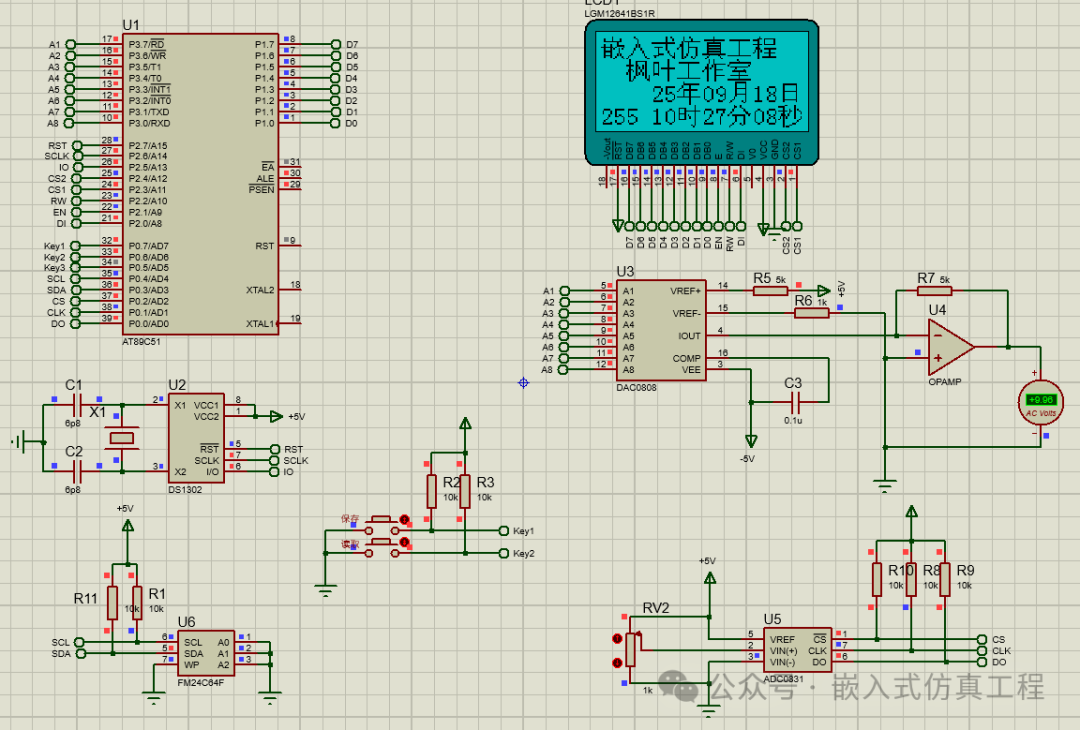
Task: Click the LCD line 25年09月18日
Action: (x=726, y=93)
